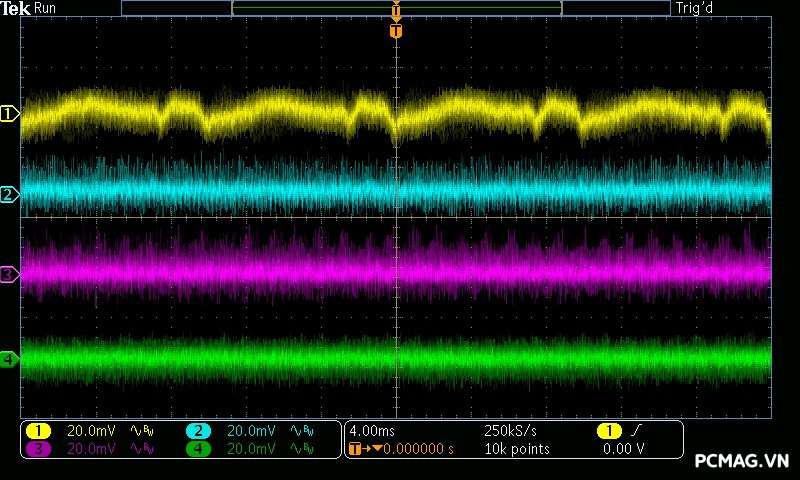Click the channel 1 yellow ground marker

(9, 115)
